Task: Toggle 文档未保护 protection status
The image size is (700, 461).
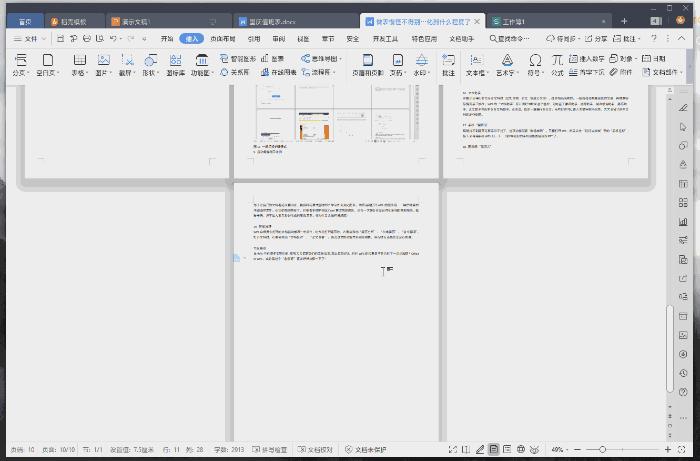Action: (x=372, y=450)
